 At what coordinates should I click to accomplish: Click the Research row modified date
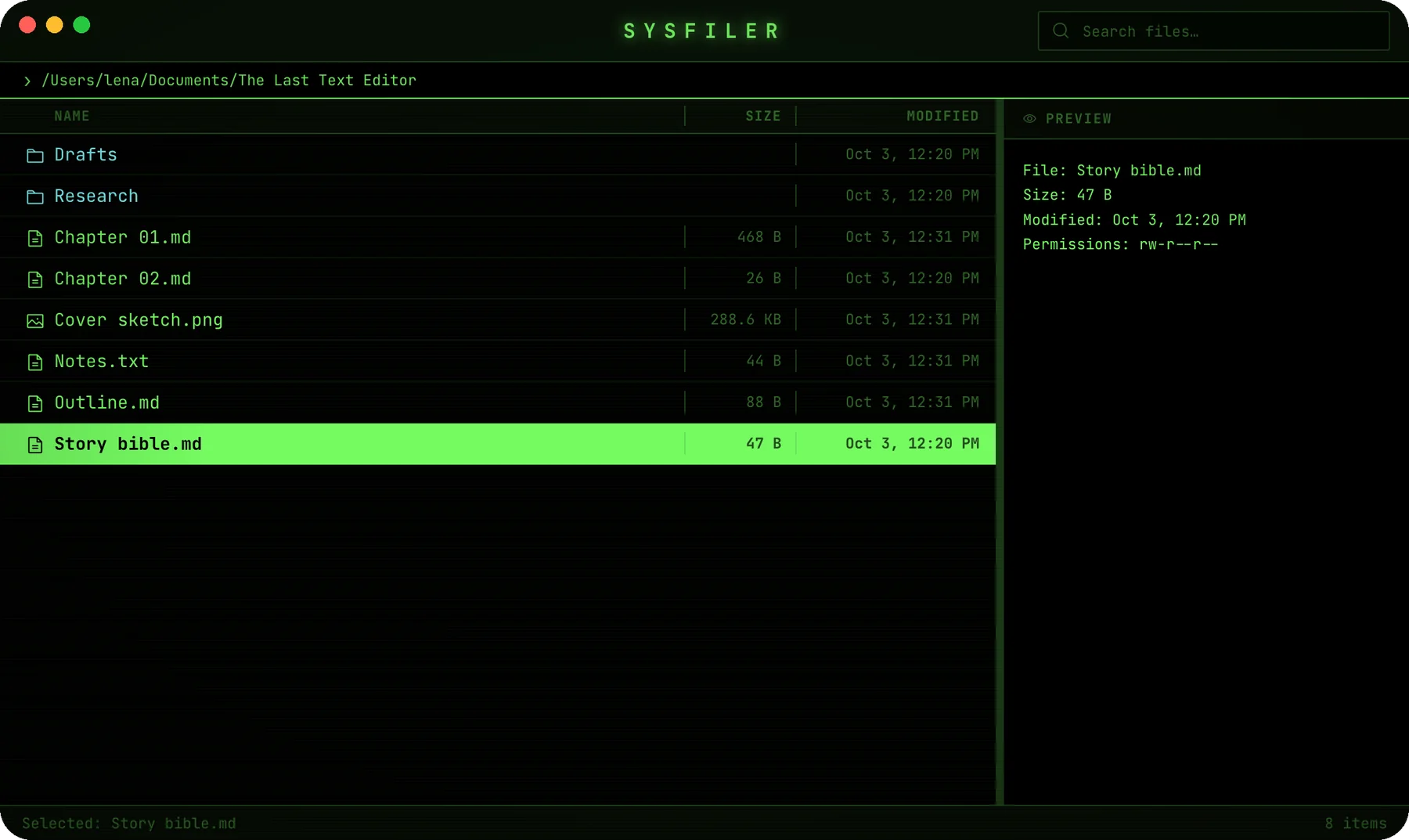click(x=912, y=196)
